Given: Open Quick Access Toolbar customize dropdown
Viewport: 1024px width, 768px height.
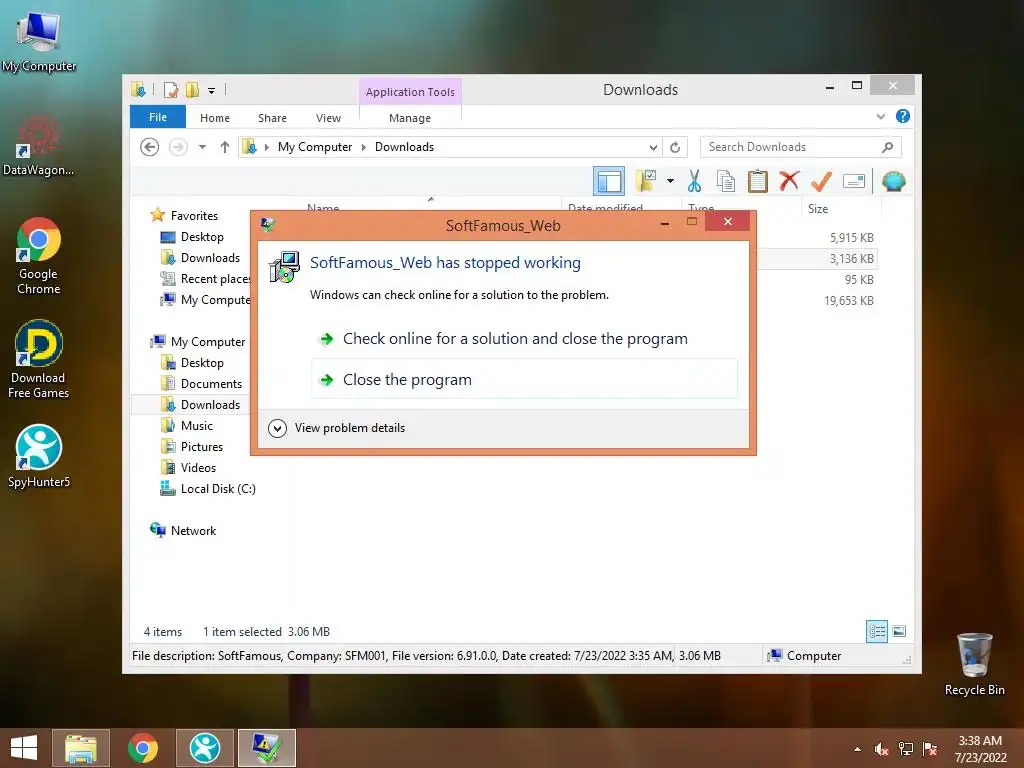Looking at the screenshot, I should click(x=212, y=90).
